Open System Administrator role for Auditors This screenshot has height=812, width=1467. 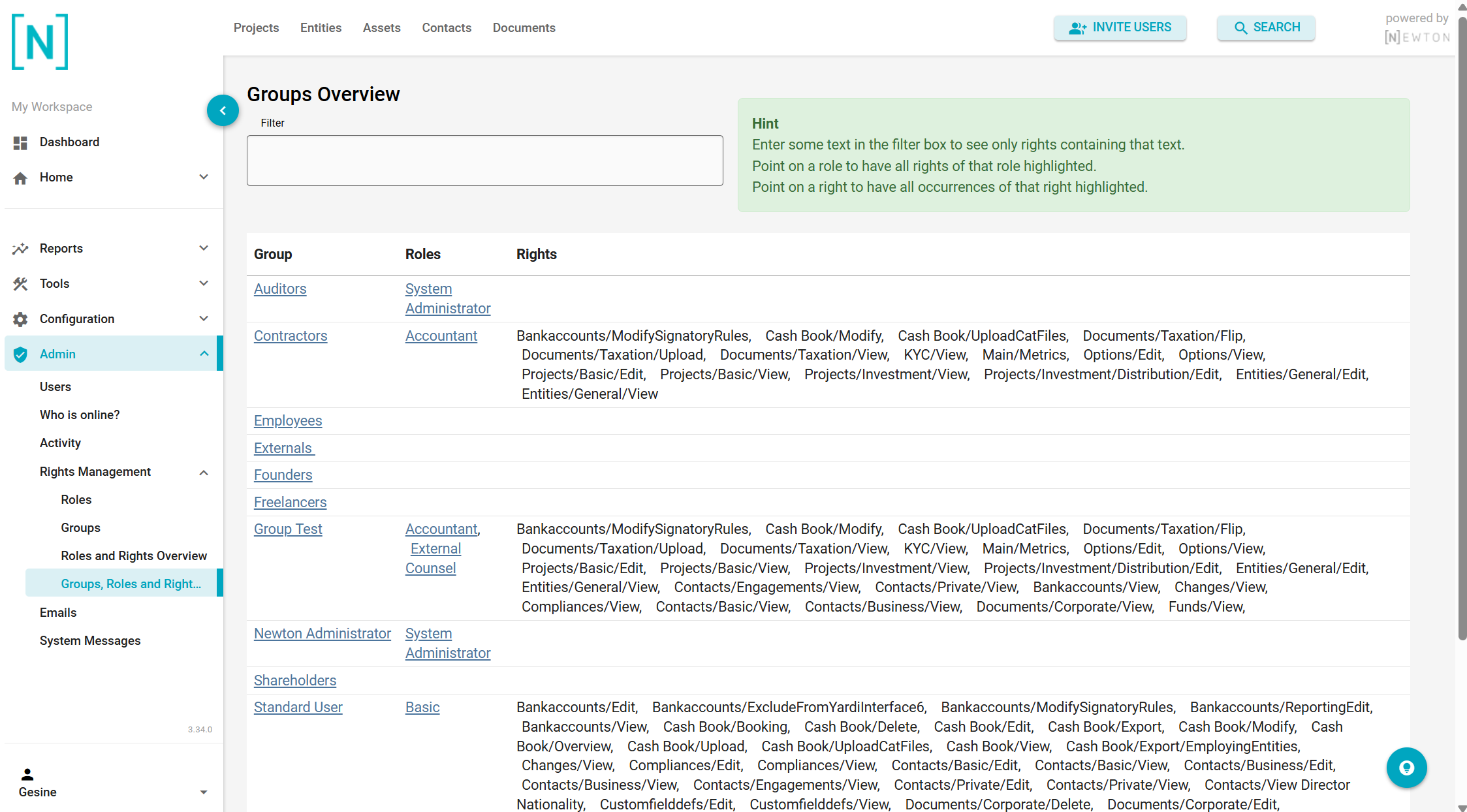(448, 298)
